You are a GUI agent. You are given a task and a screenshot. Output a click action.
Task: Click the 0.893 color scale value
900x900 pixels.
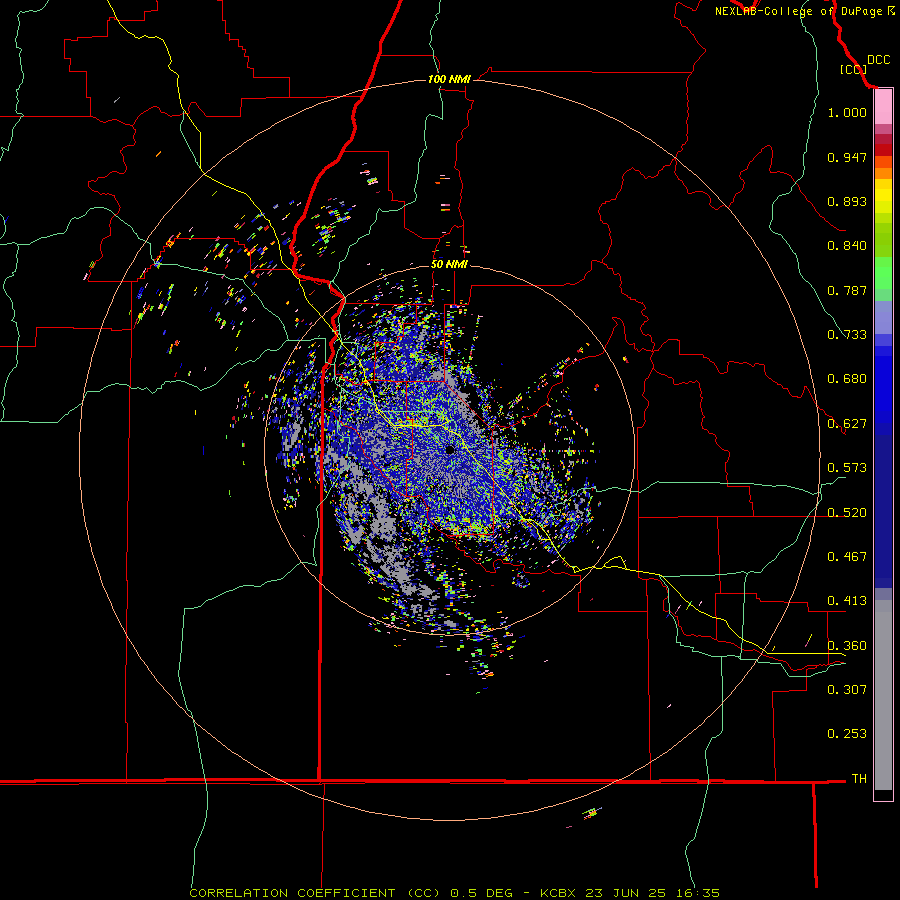(847, 201)
